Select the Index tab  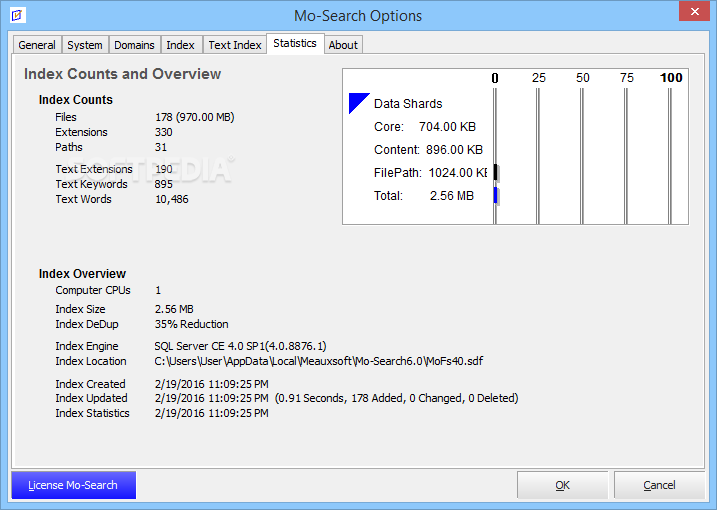pos(181,45)
